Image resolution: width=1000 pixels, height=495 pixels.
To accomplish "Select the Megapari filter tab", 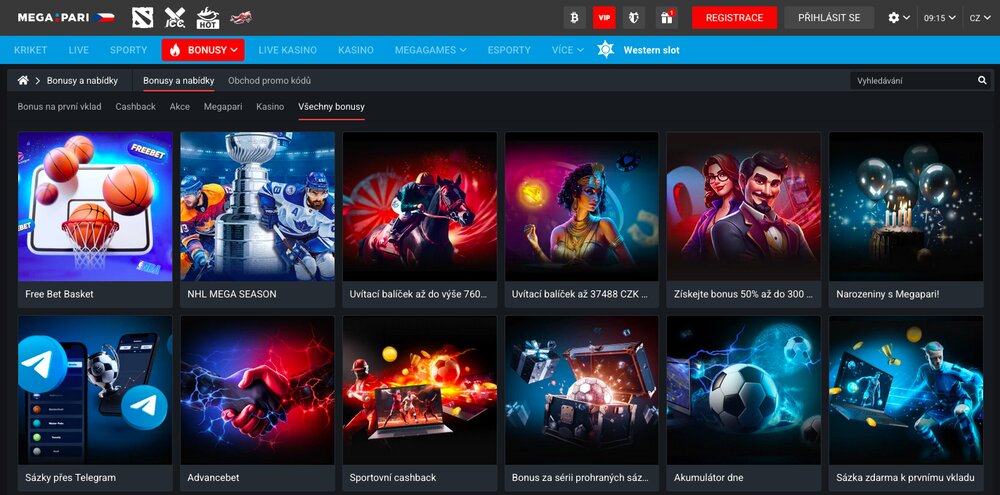I will [223, 107].
